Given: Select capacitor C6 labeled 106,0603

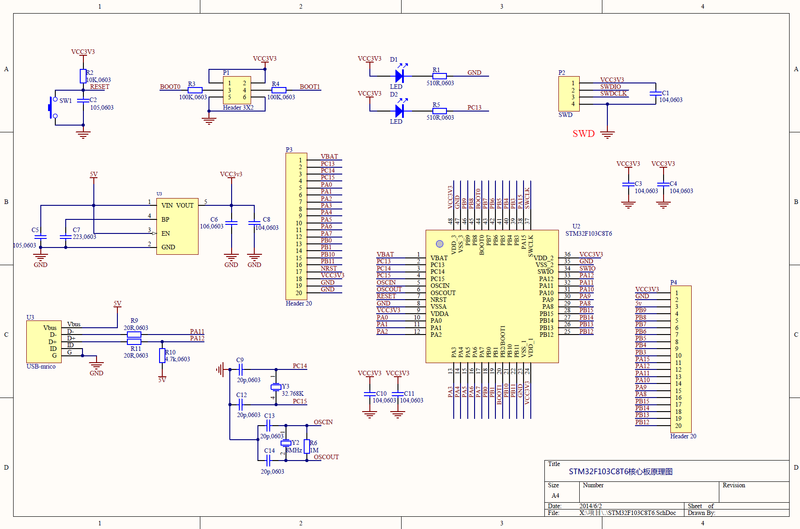Looking at the screenshot, I should [231, 223].
